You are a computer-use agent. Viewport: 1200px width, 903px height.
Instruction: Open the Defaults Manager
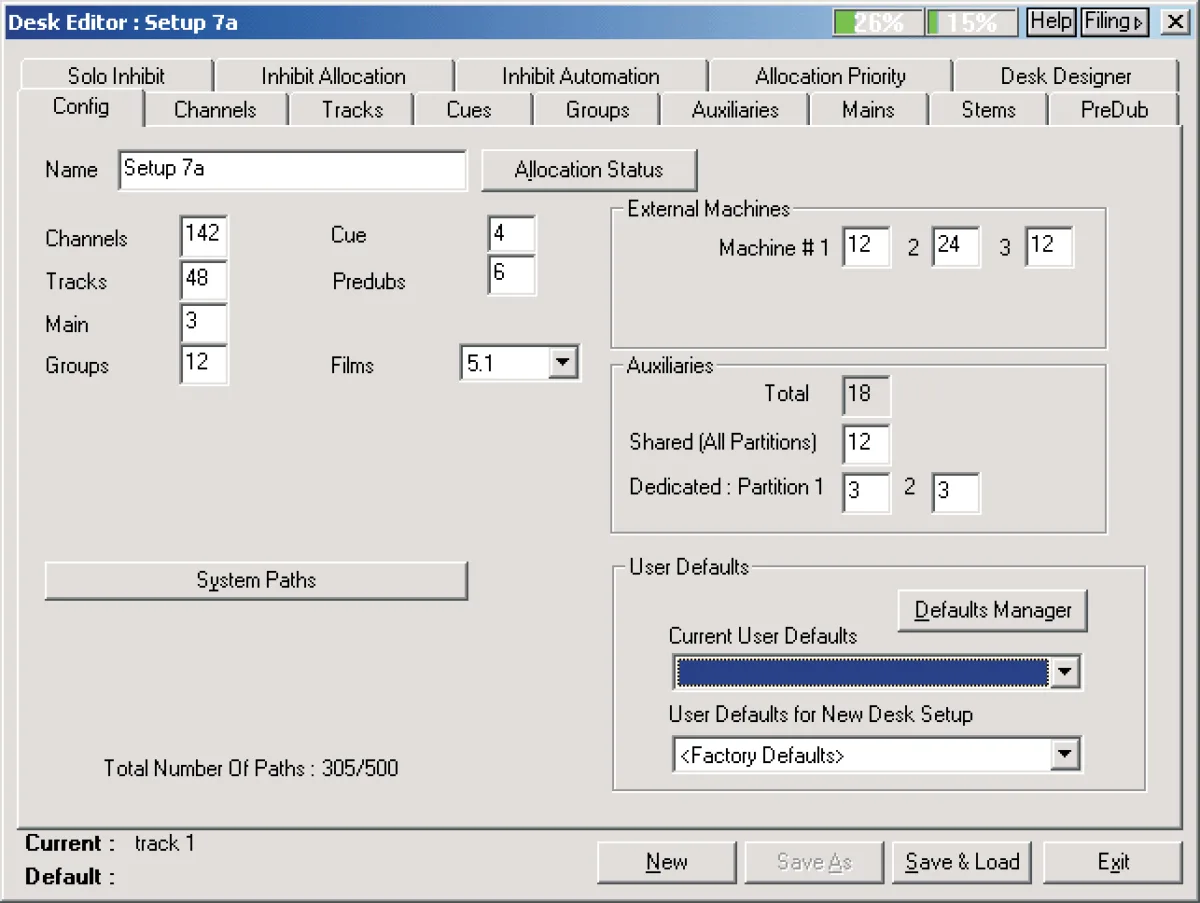[993, 610]
